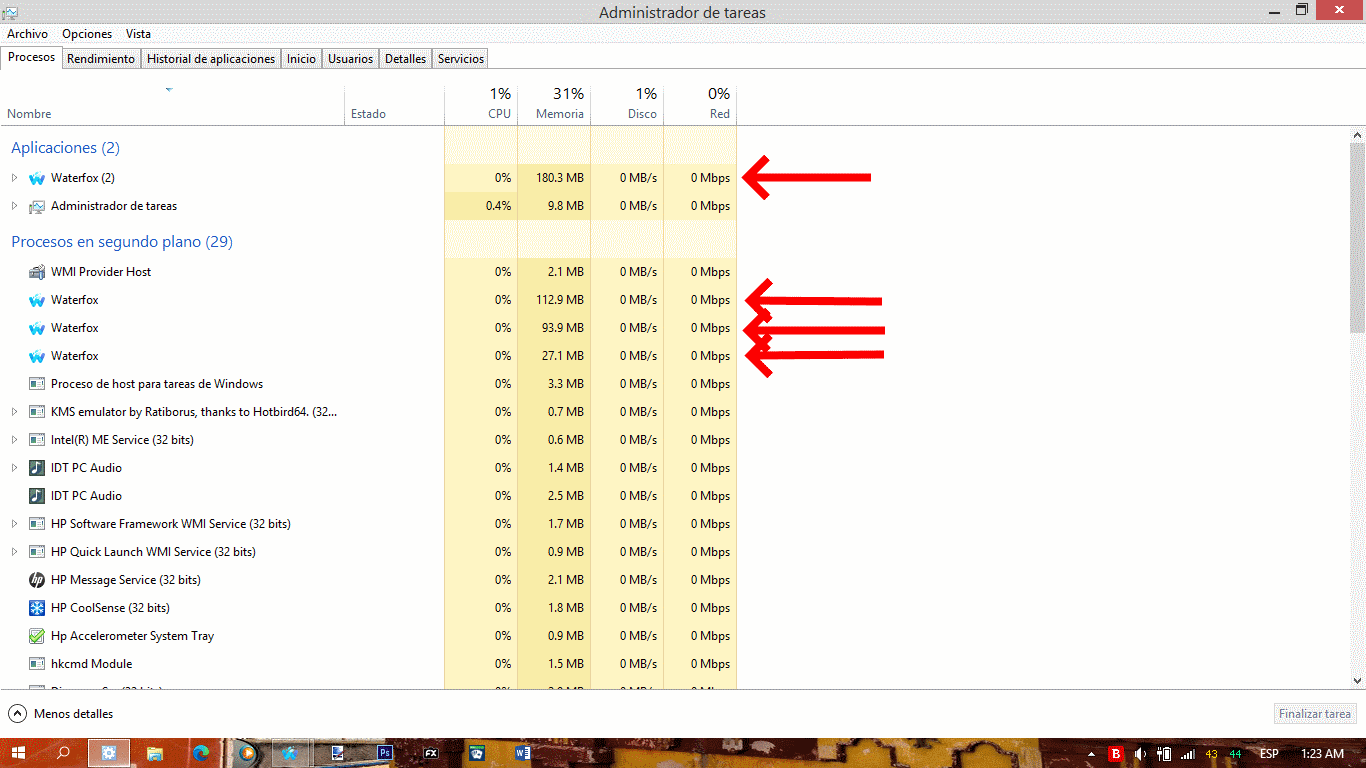This screenshot has width=1366, height=768.
Task: Click the WMI Provider Host icon
Action: pos(37,272)
